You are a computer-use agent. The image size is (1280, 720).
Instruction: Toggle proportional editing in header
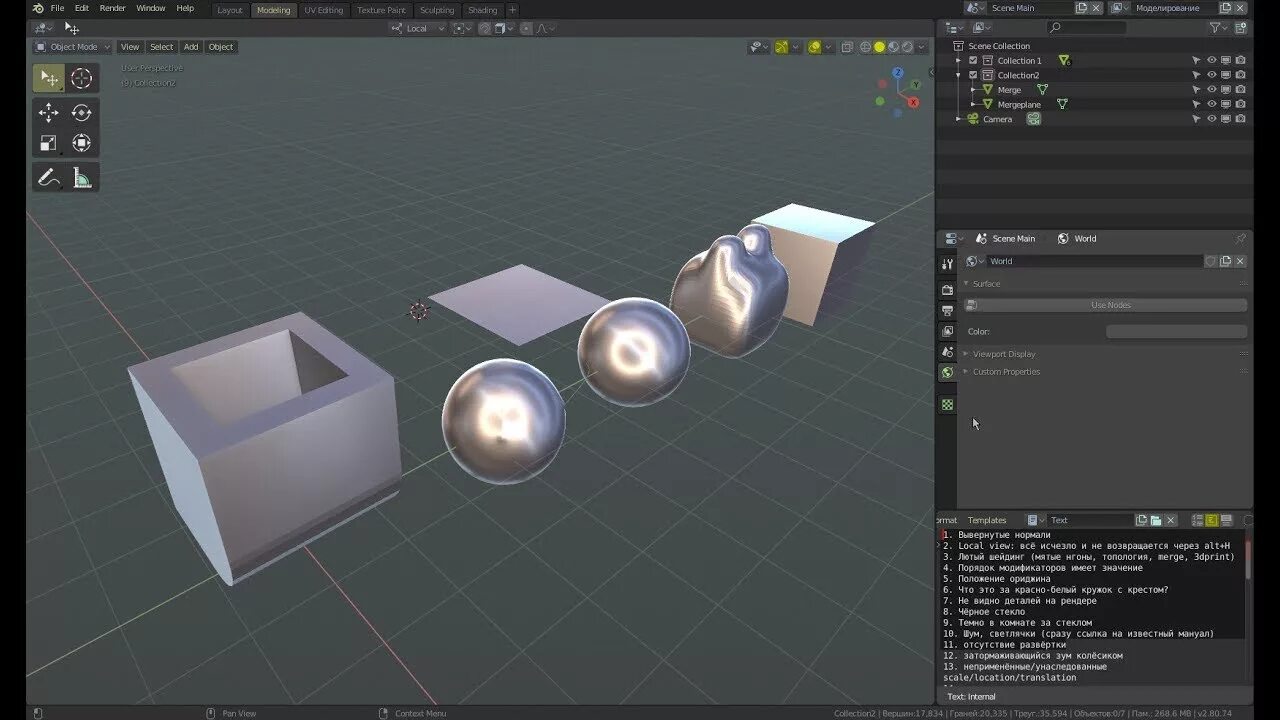(527, 28)
